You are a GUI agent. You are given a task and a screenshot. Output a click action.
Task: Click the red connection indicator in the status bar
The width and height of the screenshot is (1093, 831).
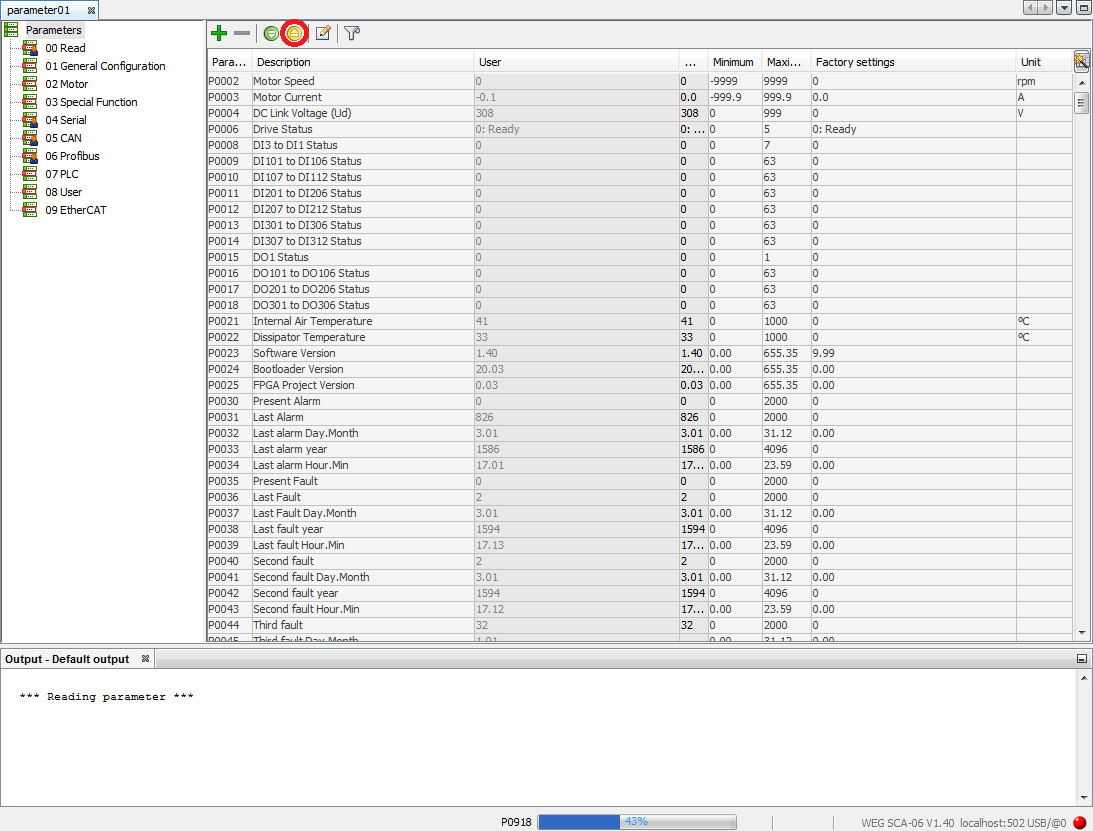tap(1081, 822)
